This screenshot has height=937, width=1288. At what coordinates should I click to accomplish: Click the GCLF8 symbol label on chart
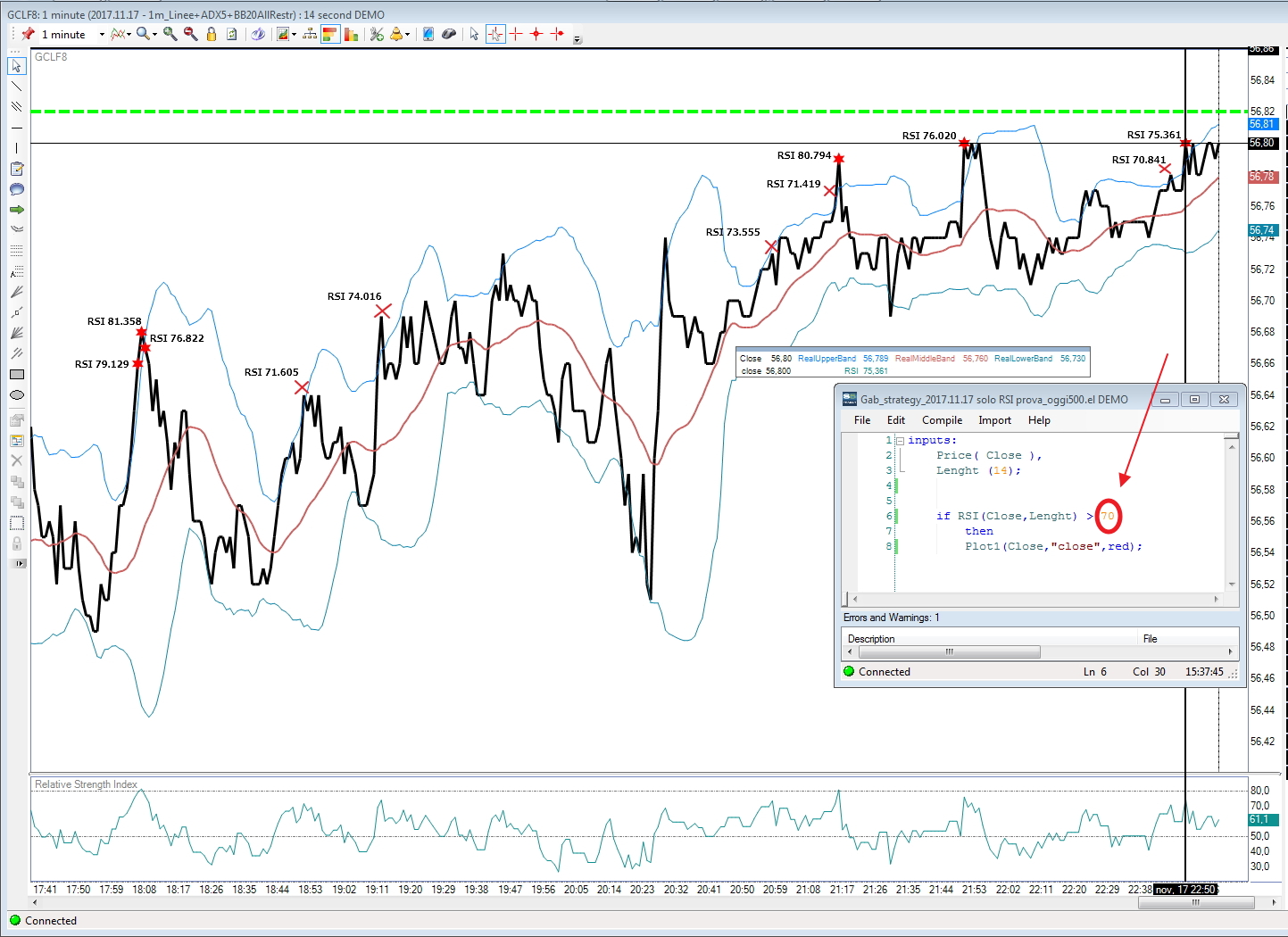click(51, 57)
